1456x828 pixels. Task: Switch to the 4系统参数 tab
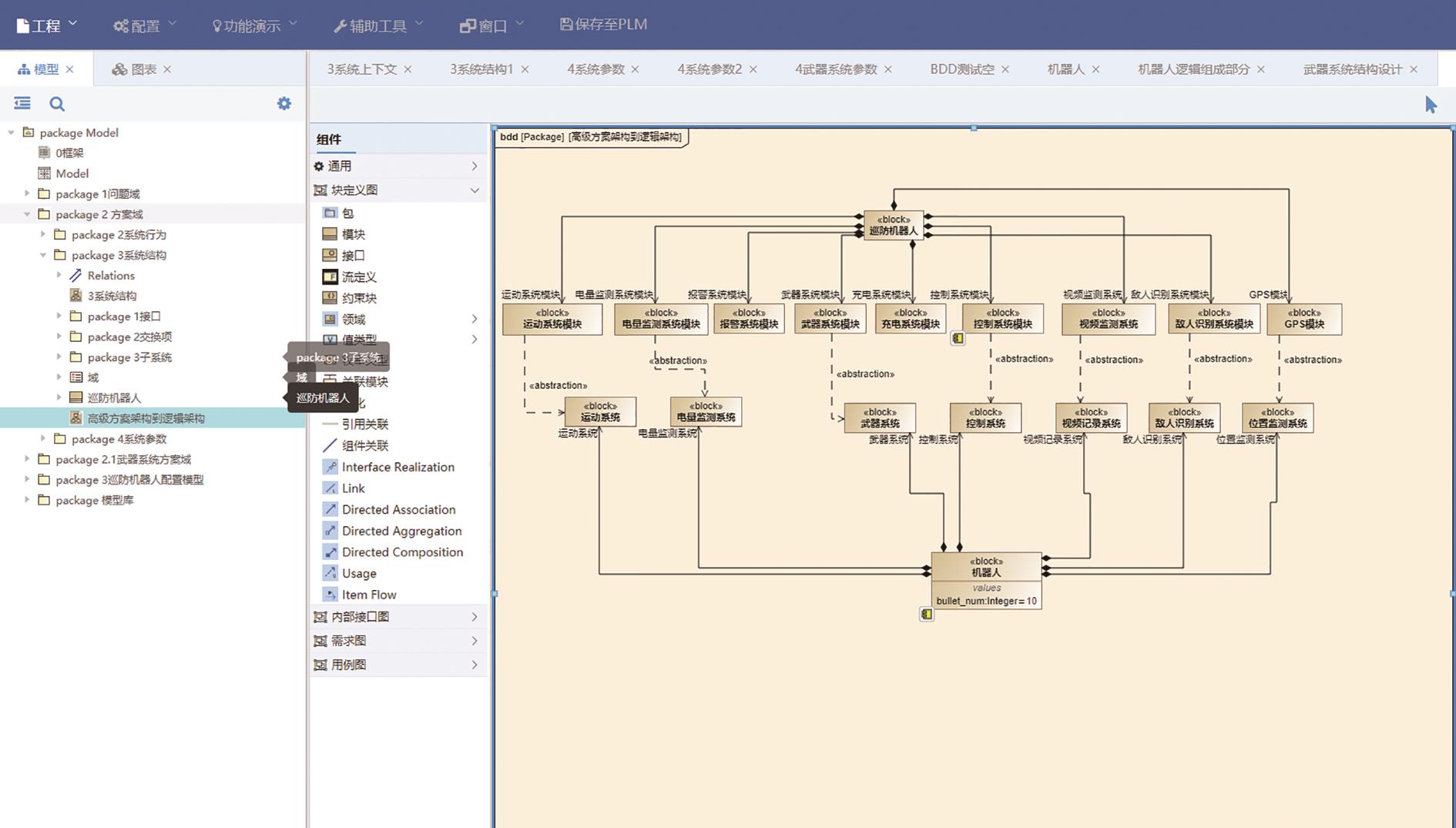(595, 69)
